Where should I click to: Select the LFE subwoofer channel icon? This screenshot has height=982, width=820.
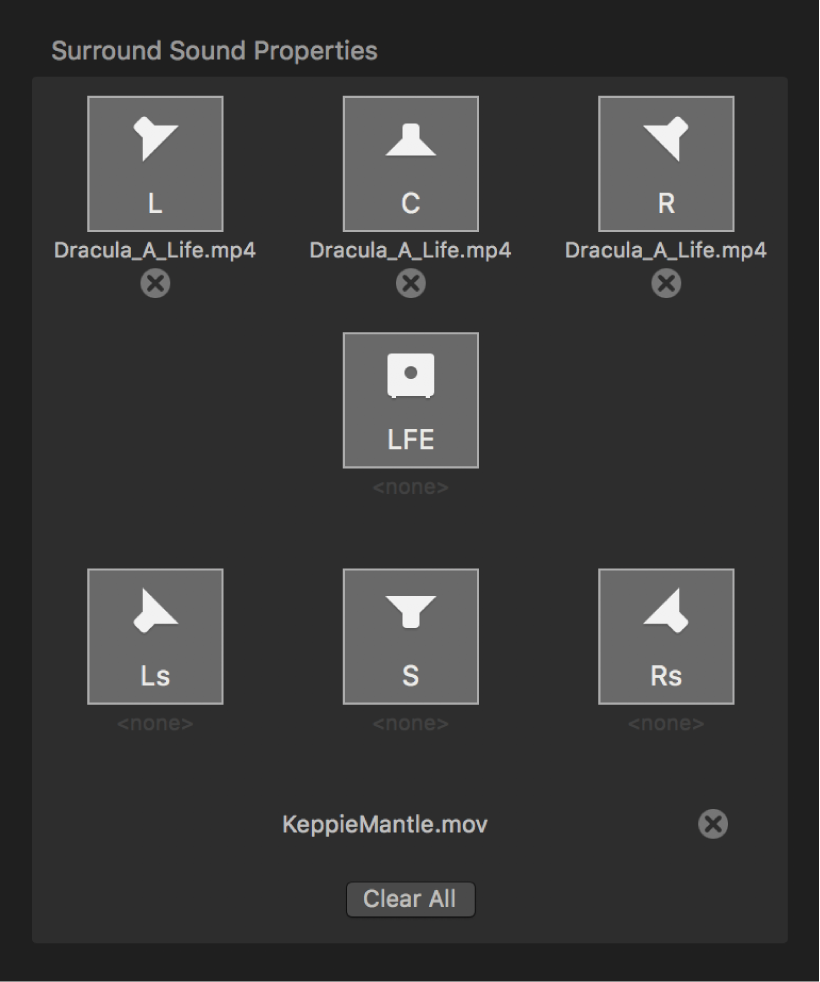[x=410, y=399]
